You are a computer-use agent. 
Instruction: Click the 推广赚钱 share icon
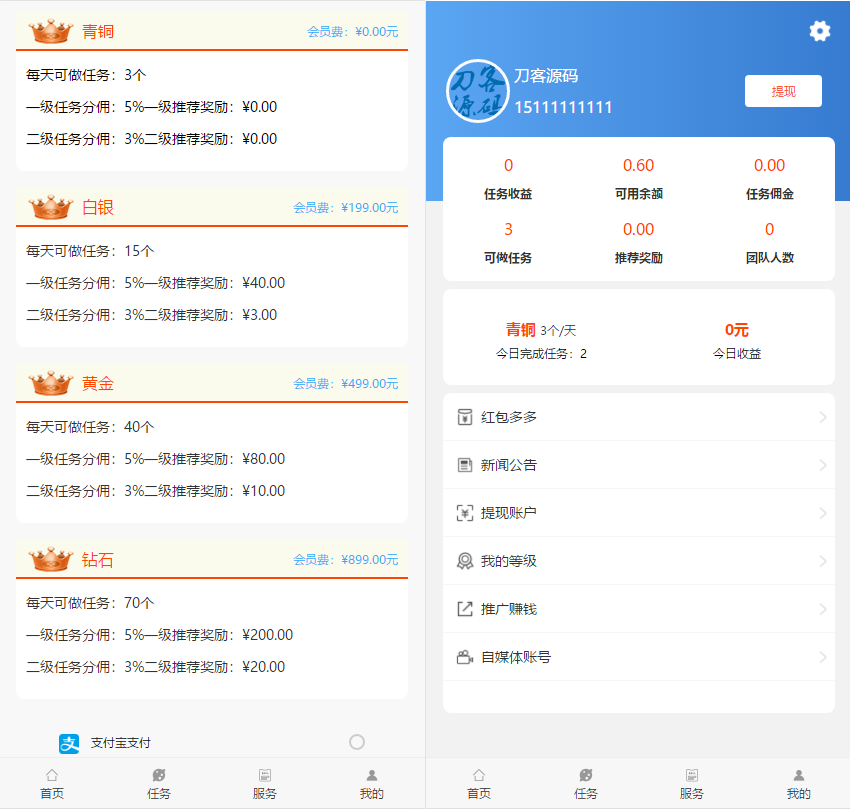pos(464,609)
